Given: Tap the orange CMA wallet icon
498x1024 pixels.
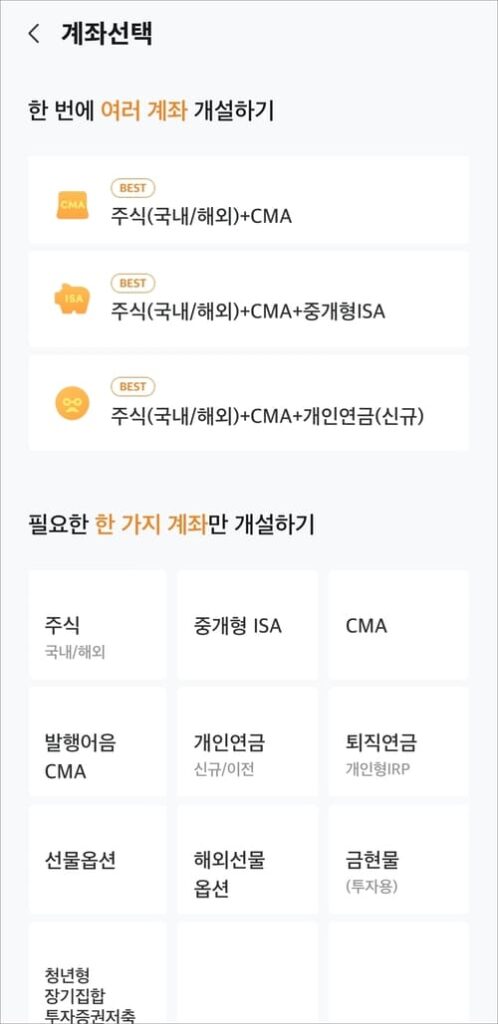Looking at the screenshot, I should pos(72,204).
